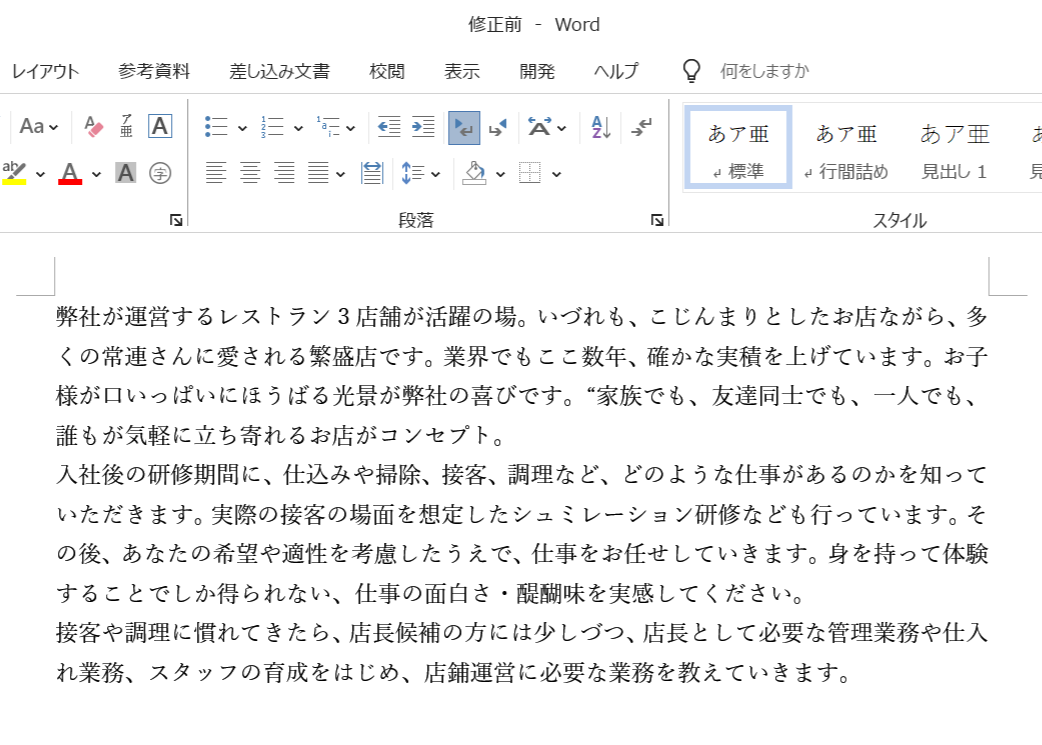Toggle show paragraph marks
The image size is (1042, 745).
(x=641, y=127)
